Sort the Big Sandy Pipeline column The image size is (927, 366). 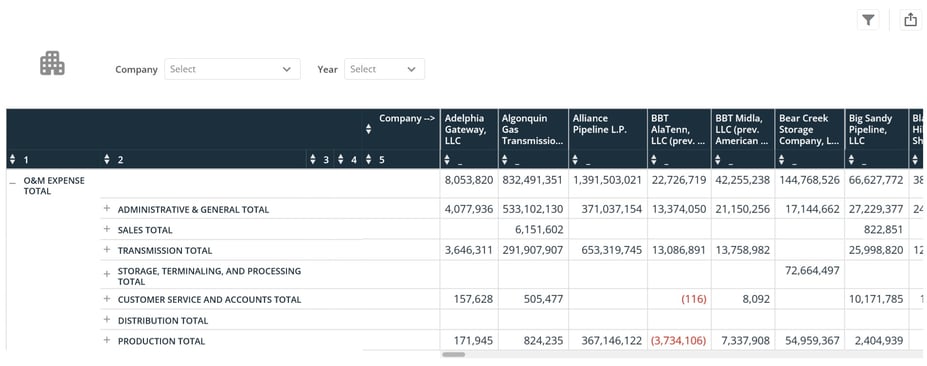click(853, 160)
